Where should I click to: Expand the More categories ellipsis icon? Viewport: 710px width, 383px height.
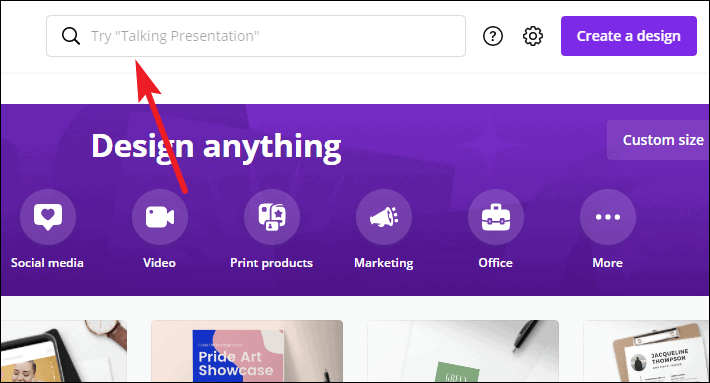coord(608,217)
